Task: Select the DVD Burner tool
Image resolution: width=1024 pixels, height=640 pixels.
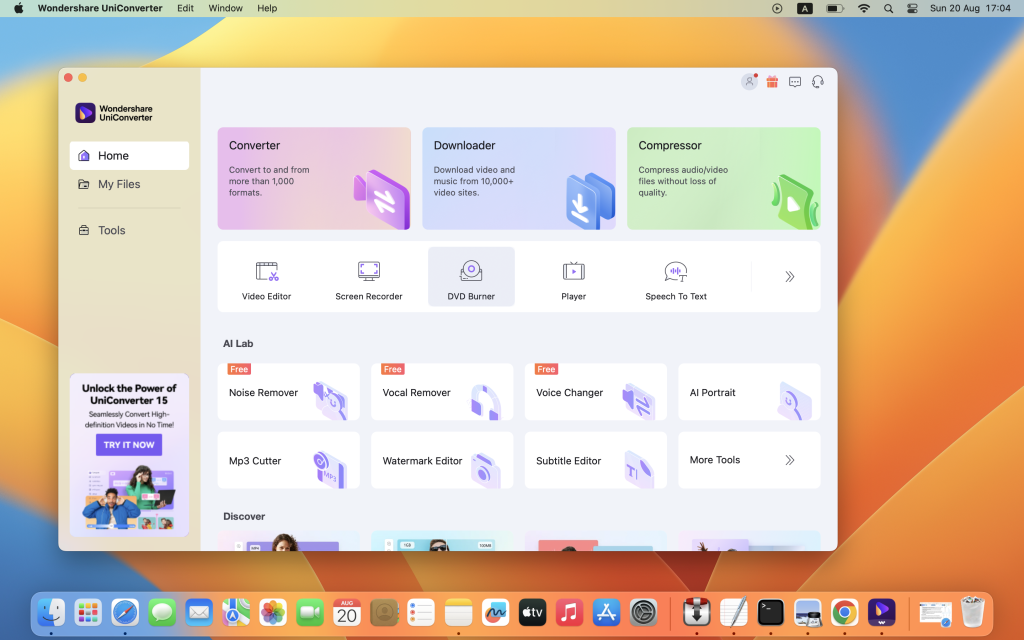Action: [471, 277]
